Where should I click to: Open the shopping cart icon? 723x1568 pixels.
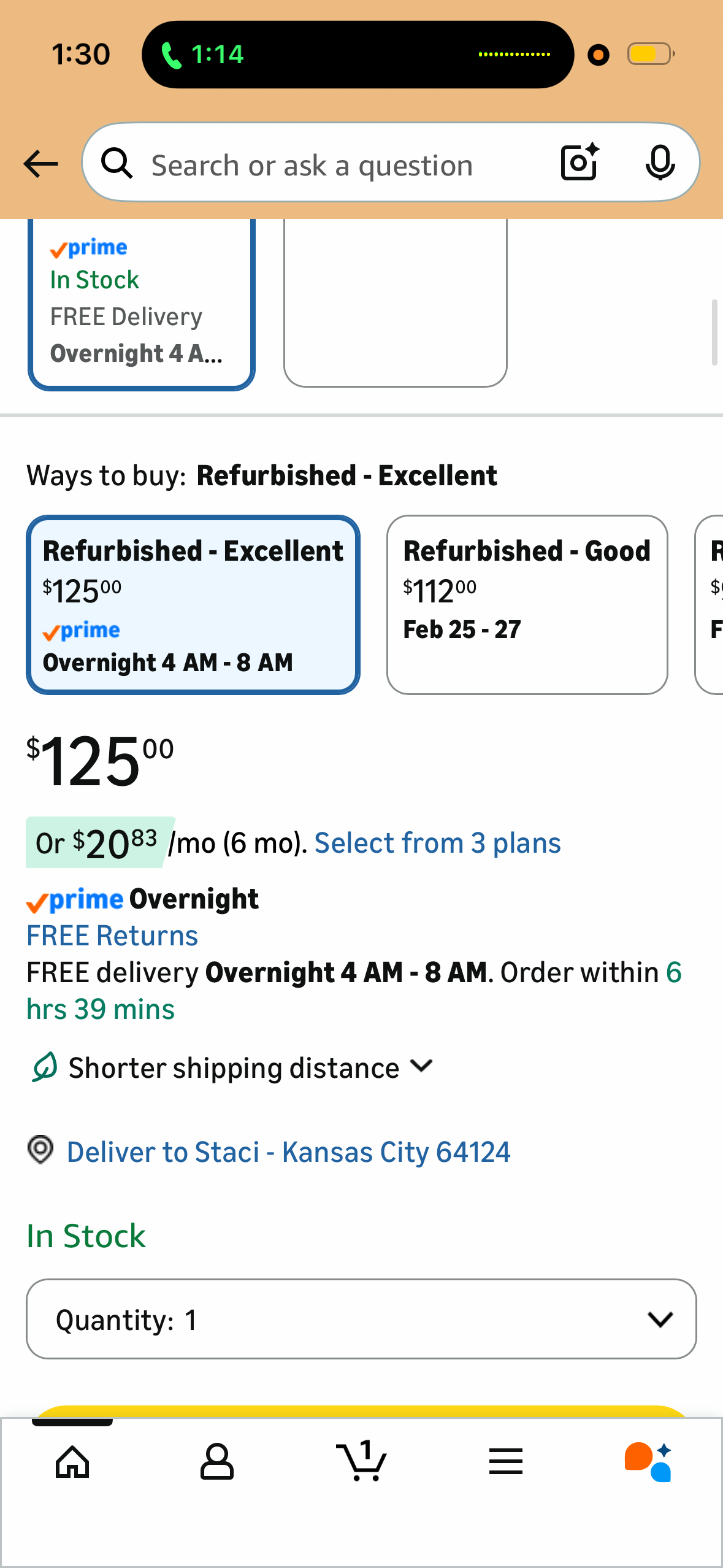coord(362,1462)
